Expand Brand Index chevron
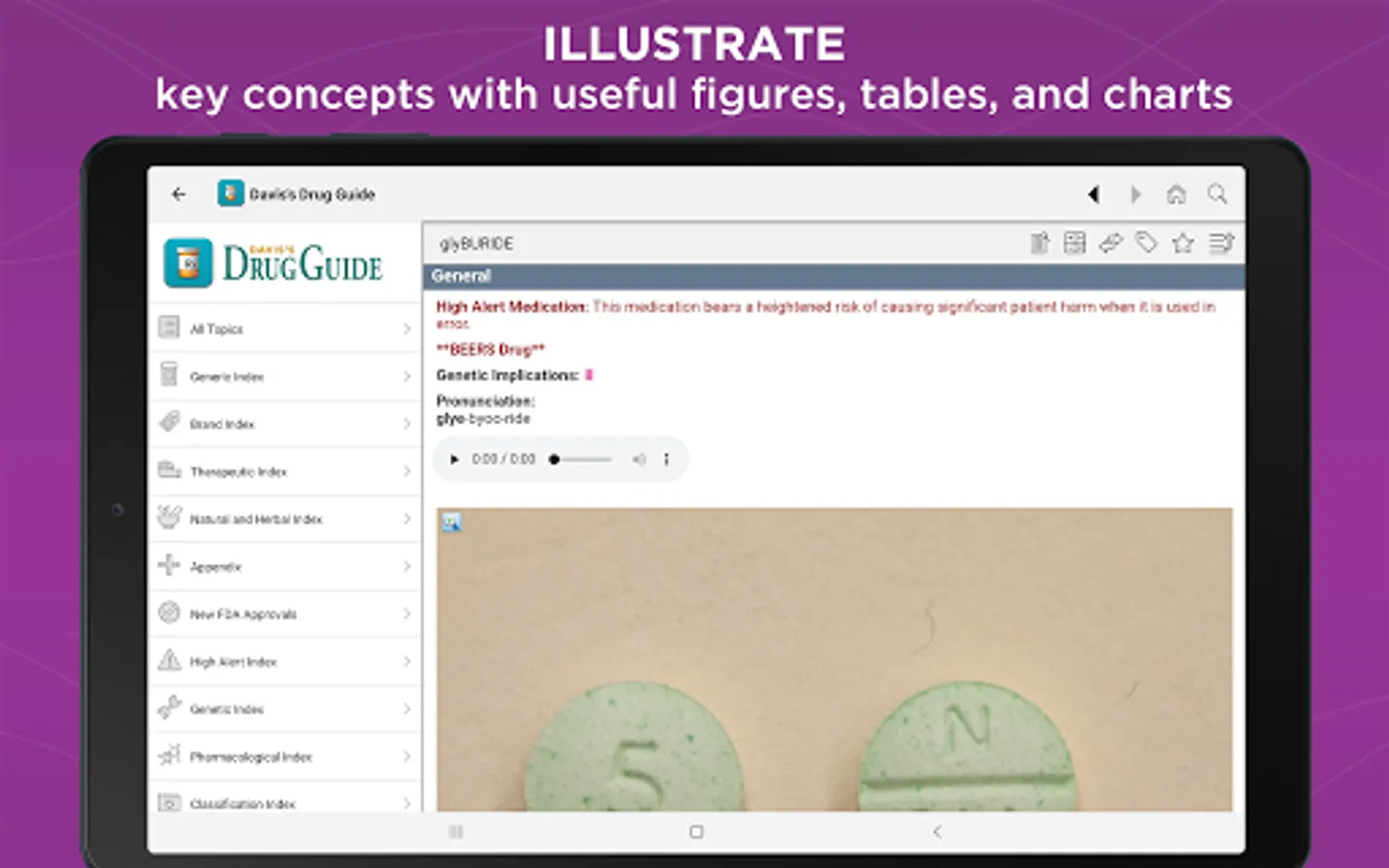 [406, 423]
